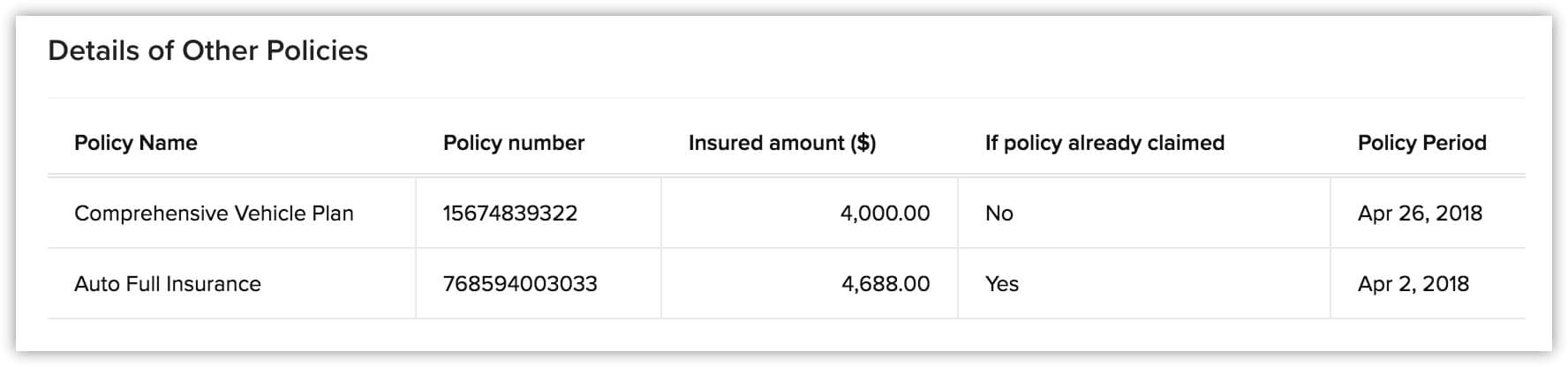Viewport: 1568px width, 367px height.
Task: Click the Policy number column header
Action: coord(513,143)
